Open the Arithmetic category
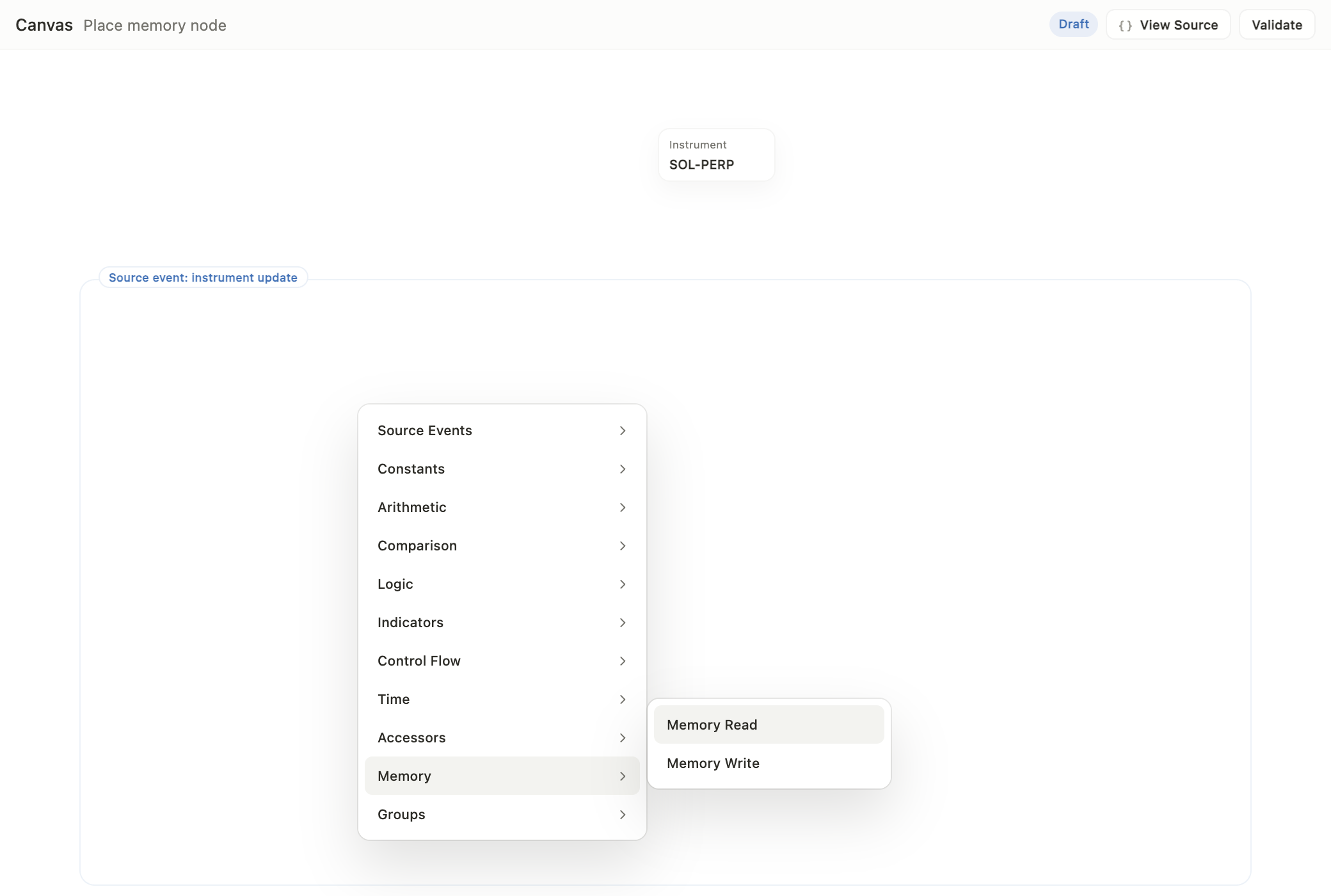The width and height of the screenshot is (1331, 896). click(502, 507)
